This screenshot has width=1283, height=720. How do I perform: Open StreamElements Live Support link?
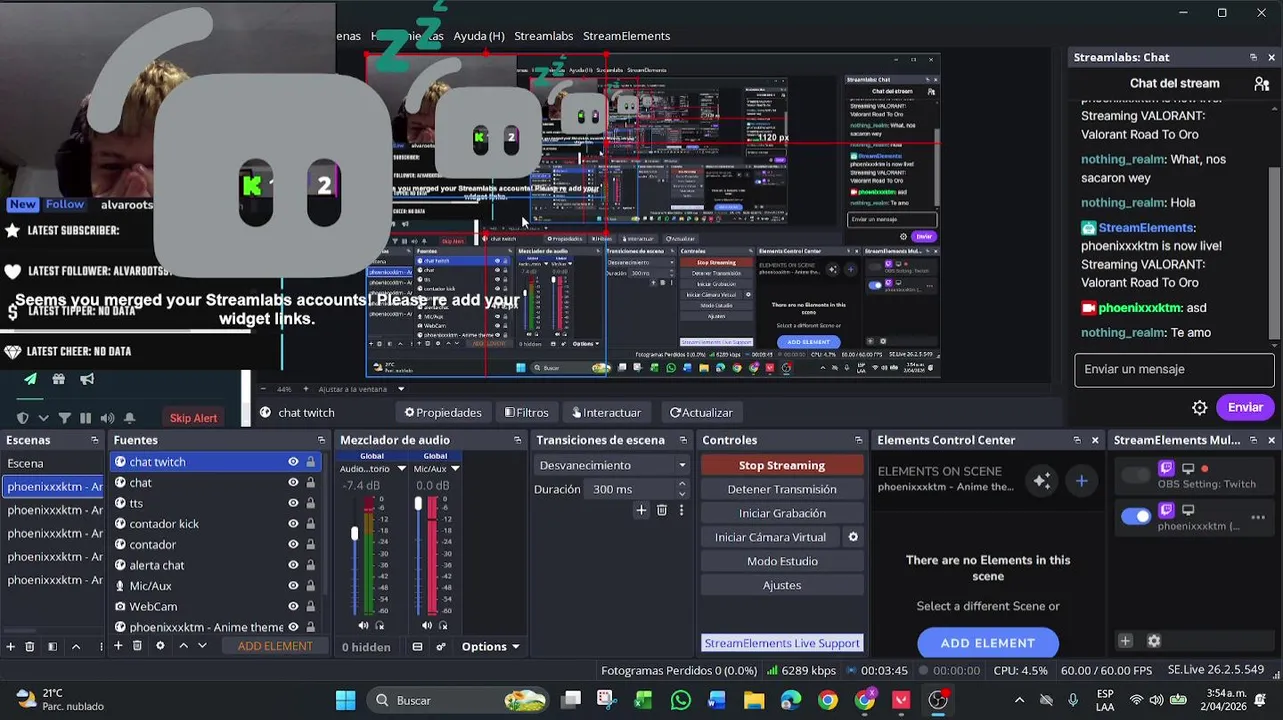point(782,643)
